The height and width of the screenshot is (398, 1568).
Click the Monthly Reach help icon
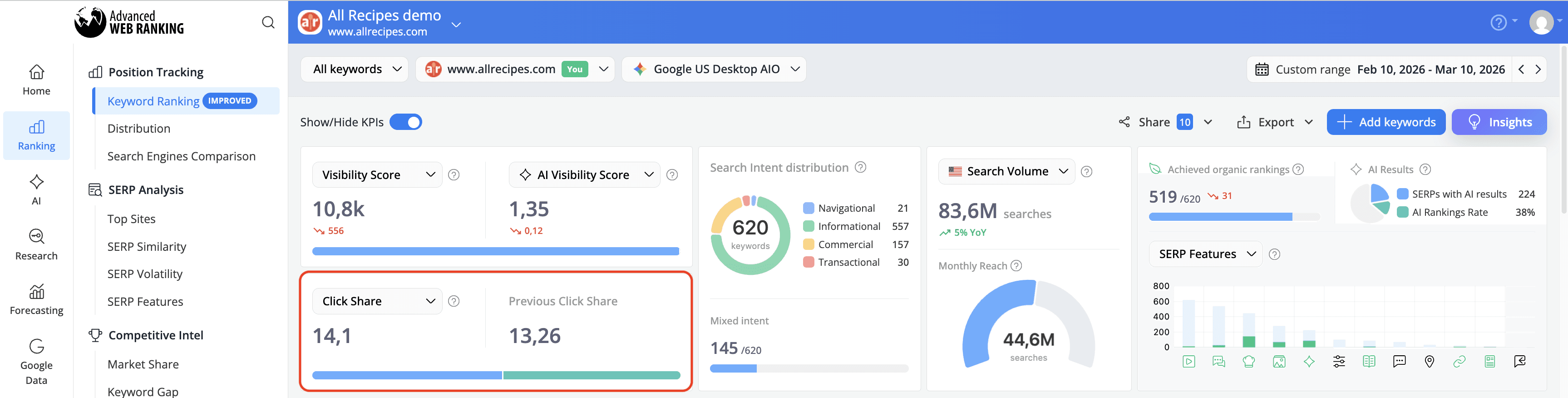point(1016,266)
